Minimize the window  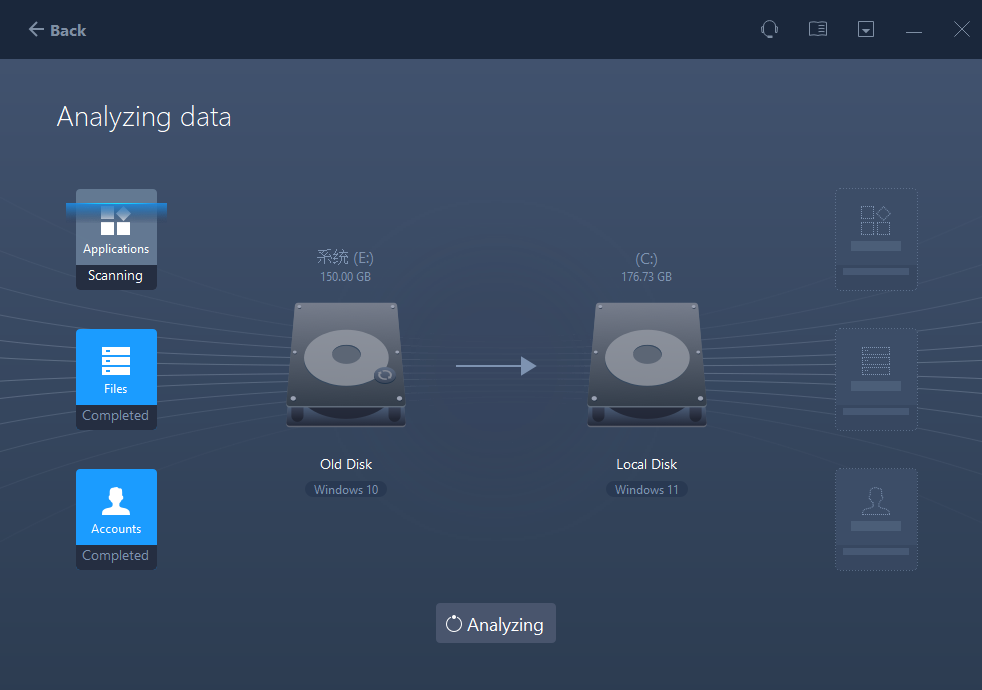click(x=914, y=30)
